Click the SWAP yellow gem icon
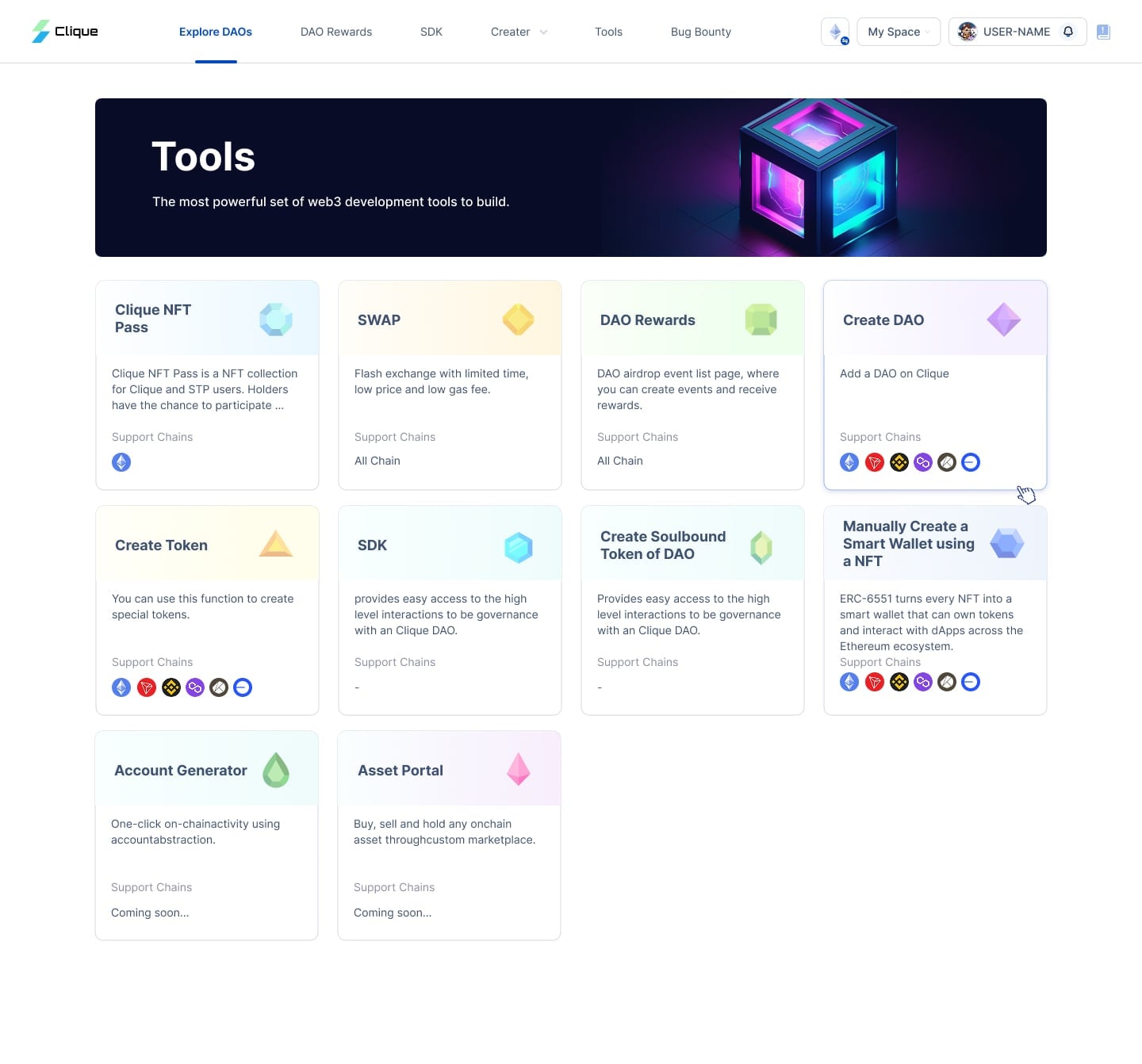Image resolution: width=1142 pixels, height=1064 pixels. (519, 320)
